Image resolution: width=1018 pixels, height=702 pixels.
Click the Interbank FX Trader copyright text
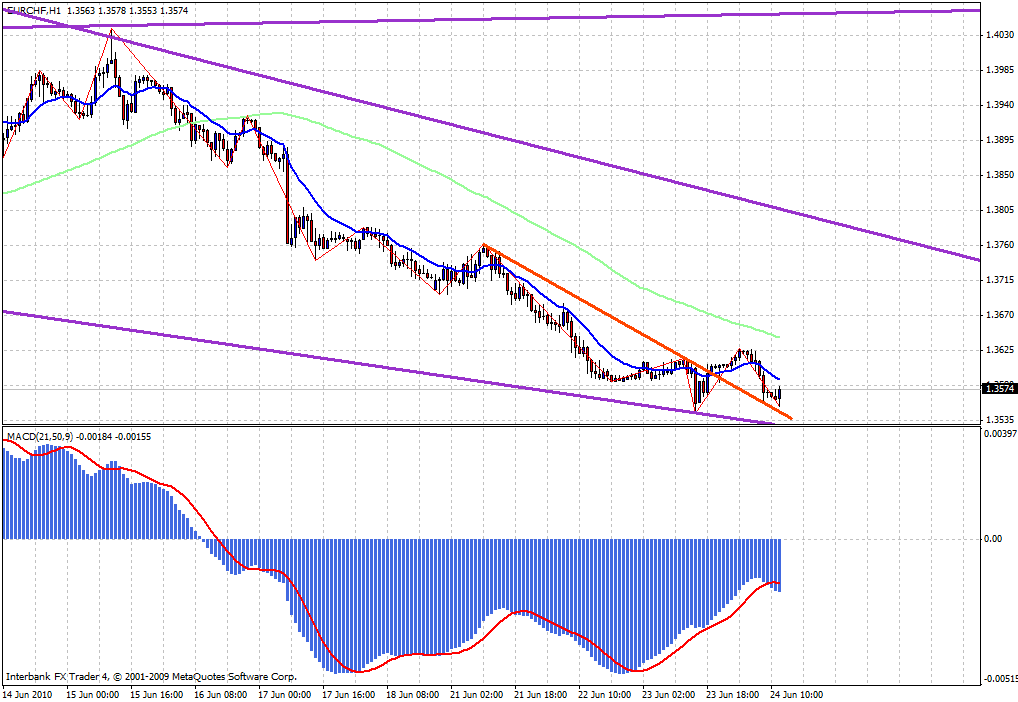(x=148, y=675)
